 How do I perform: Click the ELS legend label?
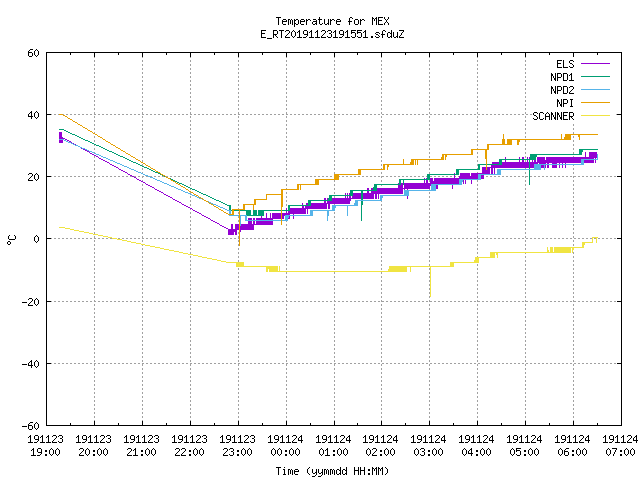point(565,64)
